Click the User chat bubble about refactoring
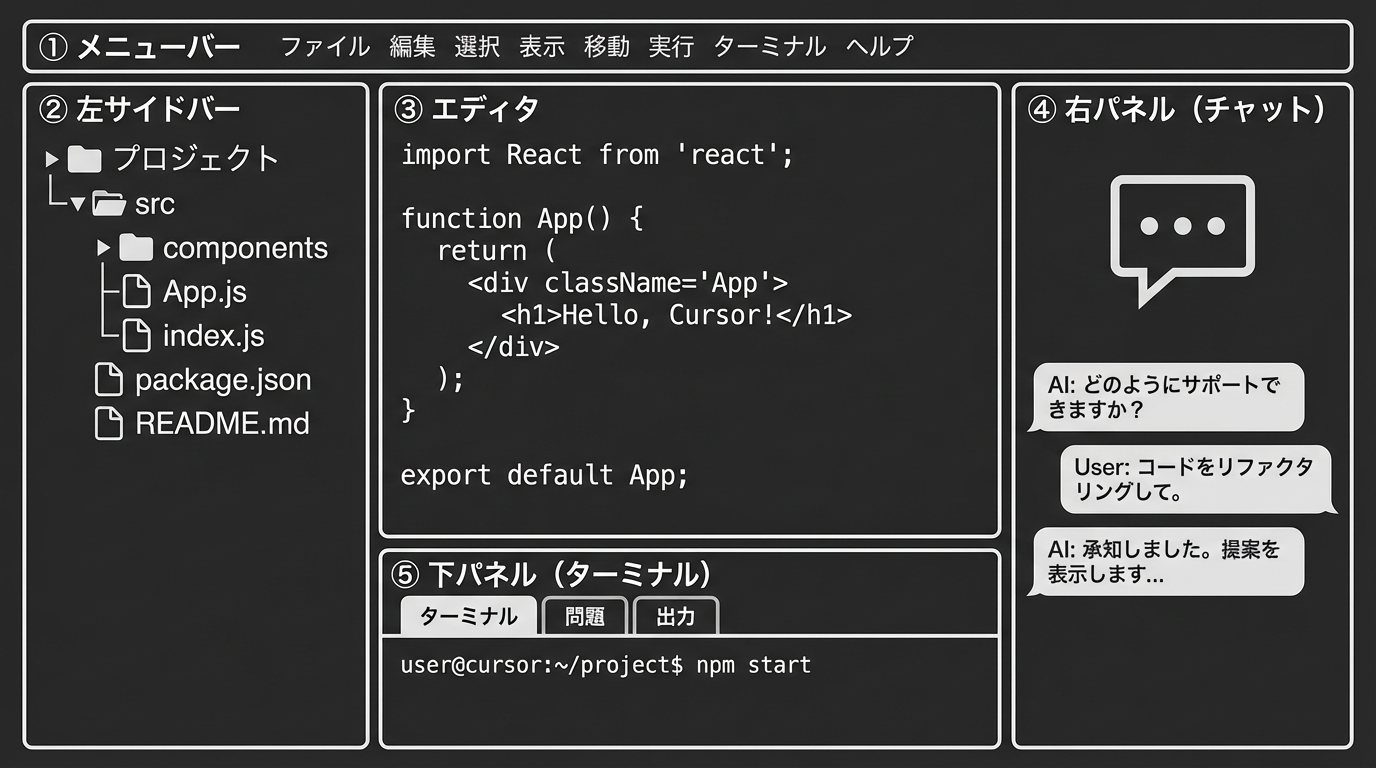 coord(1196,479)
